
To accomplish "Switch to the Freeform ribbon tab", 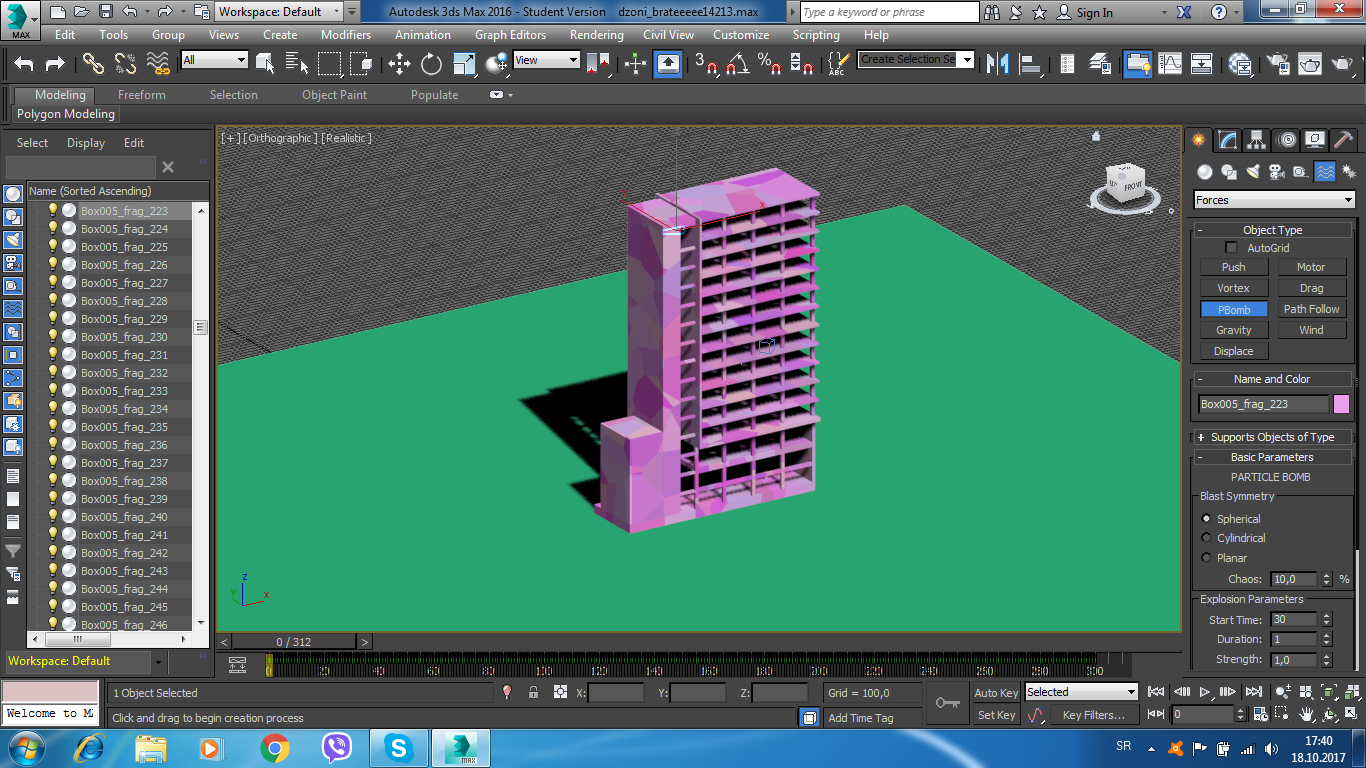I will pyautogui.click(x=142, y=95).
